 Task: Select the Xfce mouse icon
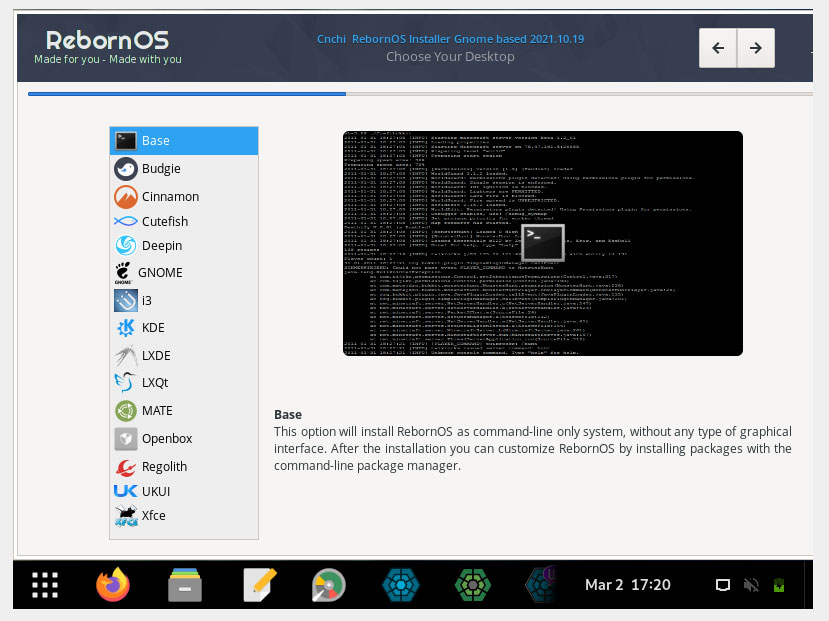[126, 515]
